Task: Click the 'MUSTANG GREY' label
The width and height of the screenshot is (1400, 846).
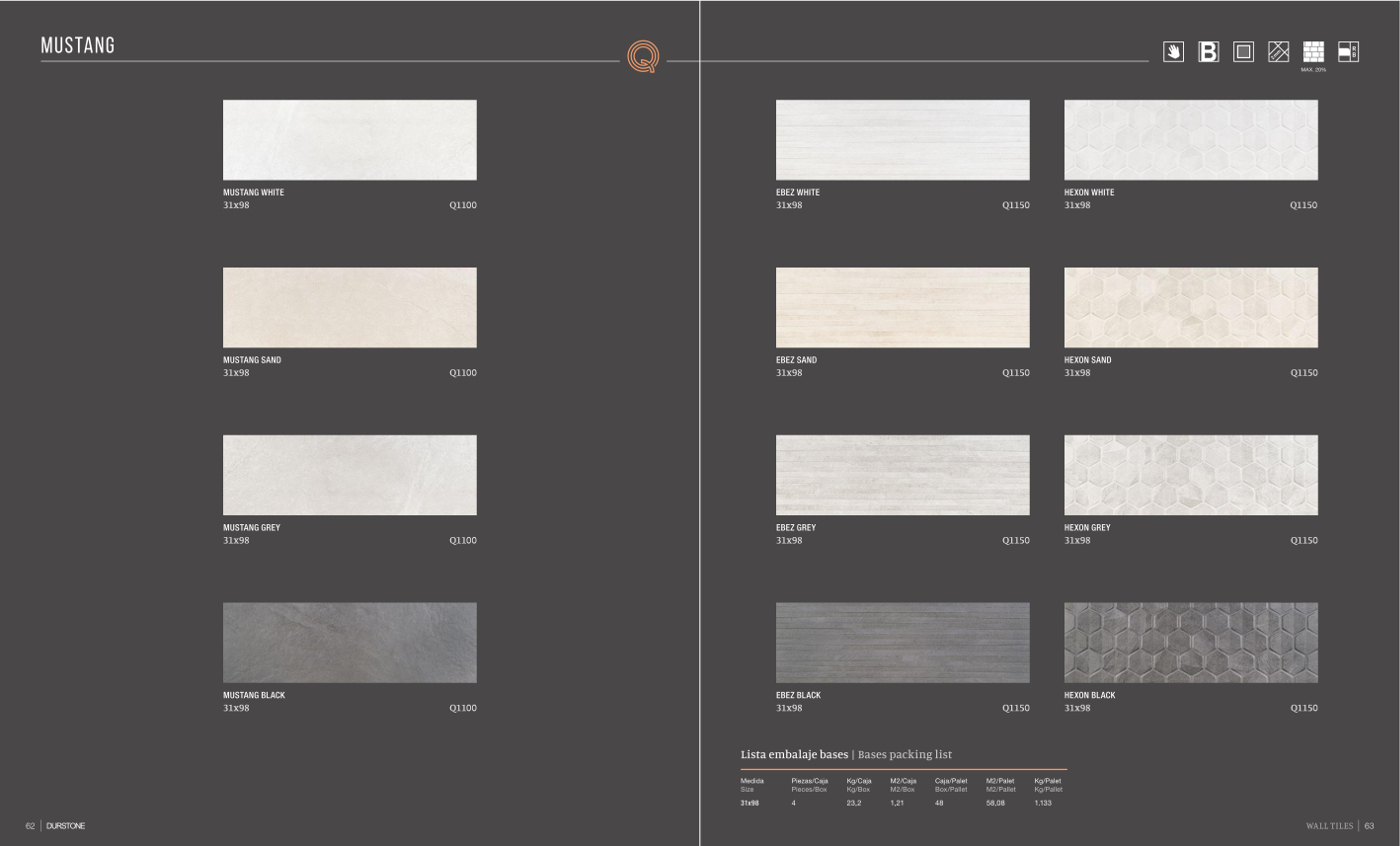Action: 252,527
